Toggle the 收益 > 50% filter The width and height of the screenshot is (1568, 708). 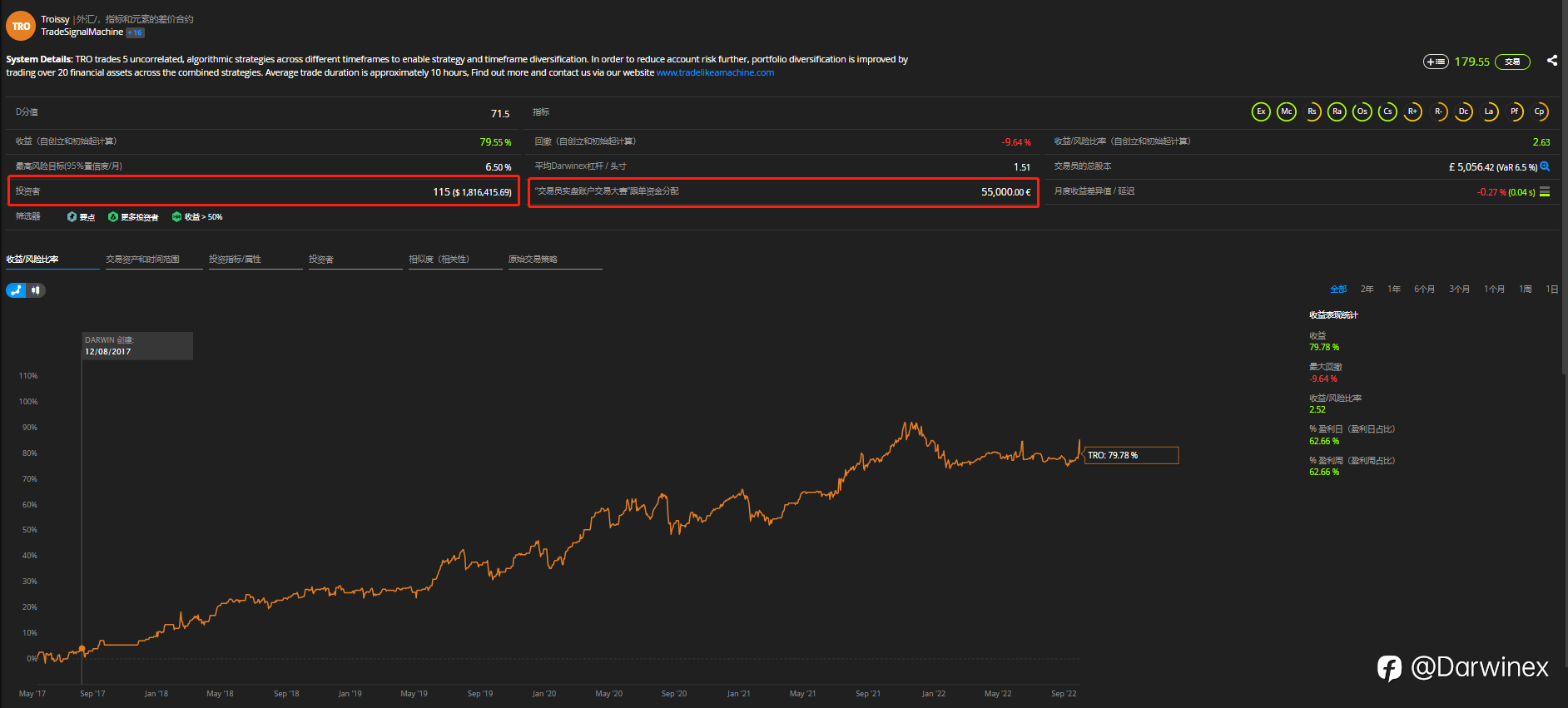[x=197, y=217]
